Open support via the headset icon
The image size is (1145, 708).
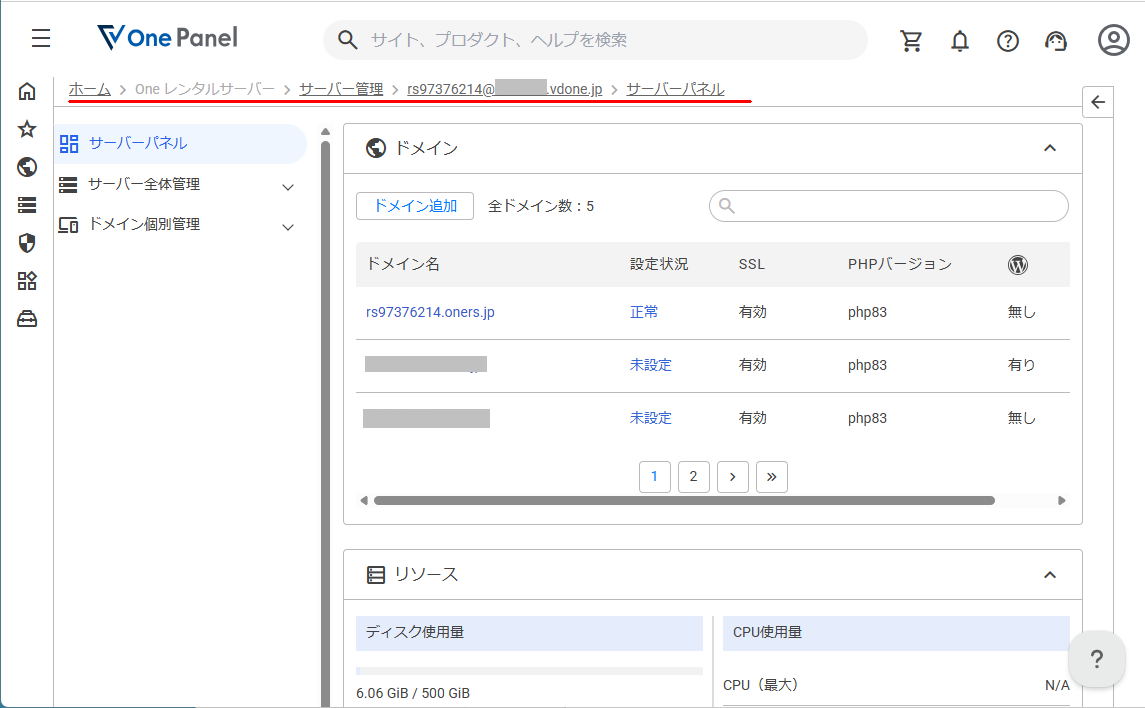point(1055,40)
